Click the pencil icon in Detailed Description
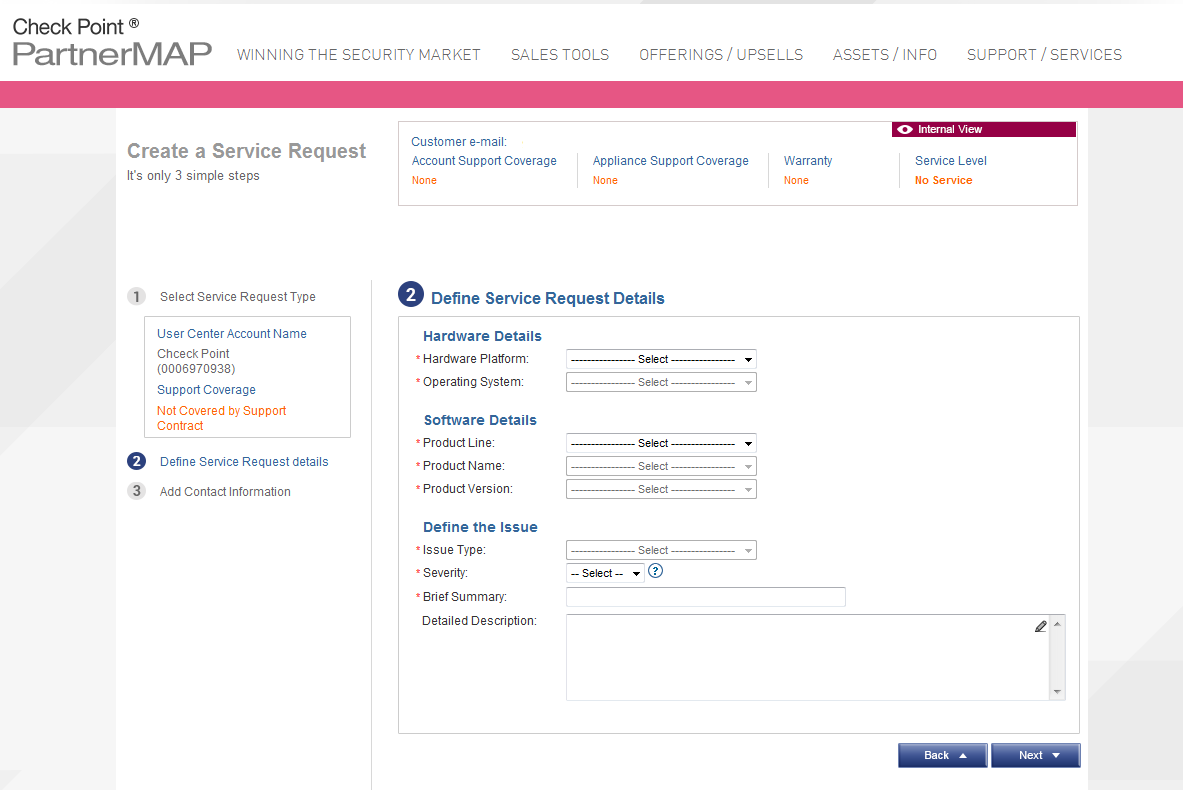The height and width of the screenshot is (790, 1183). coord(1040,626)
